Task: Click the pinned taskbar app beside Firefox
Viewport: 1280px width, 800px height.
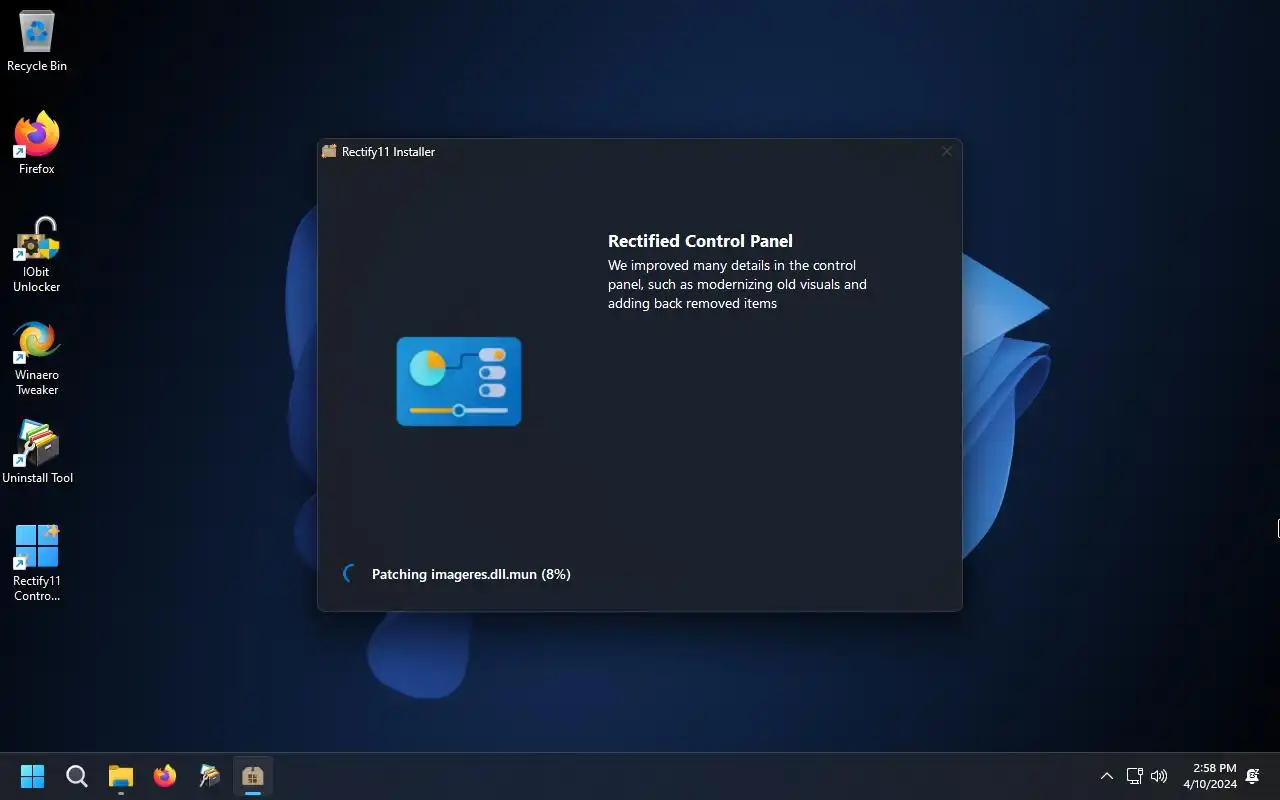Action: click(x=209, y=776)
